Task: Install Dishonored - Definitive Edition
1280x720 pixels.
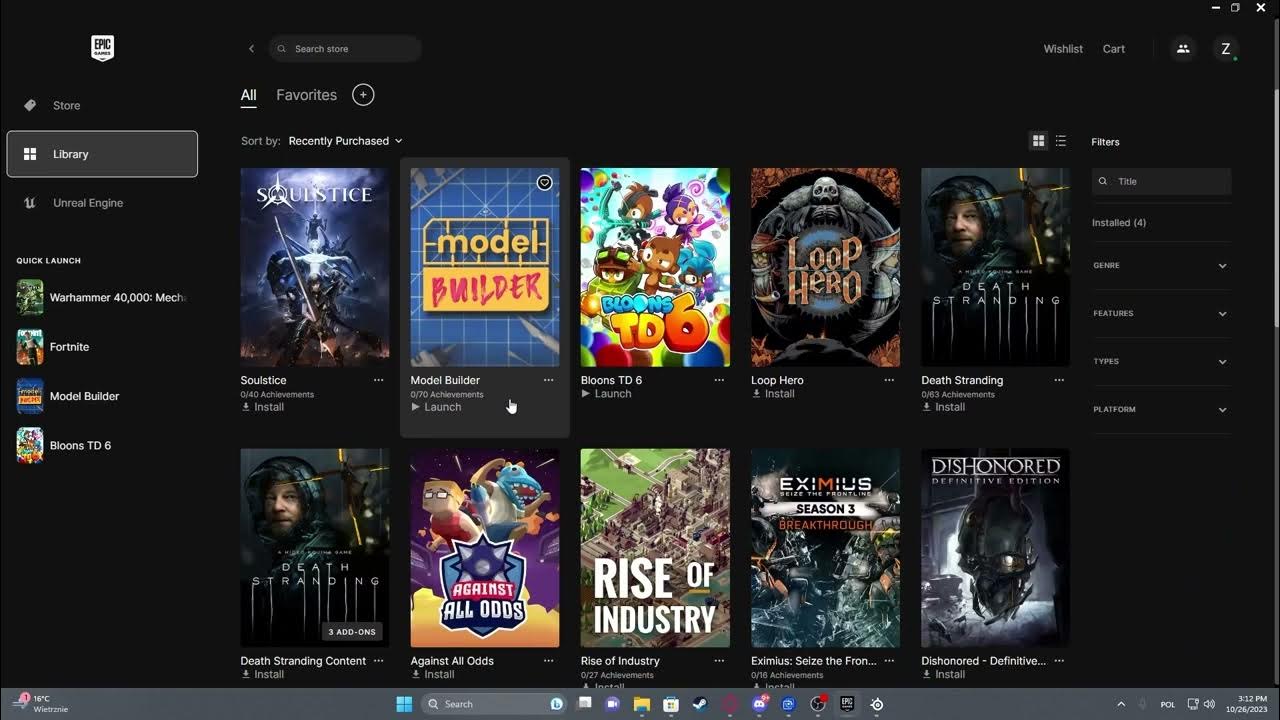Action: click(943, 674)
